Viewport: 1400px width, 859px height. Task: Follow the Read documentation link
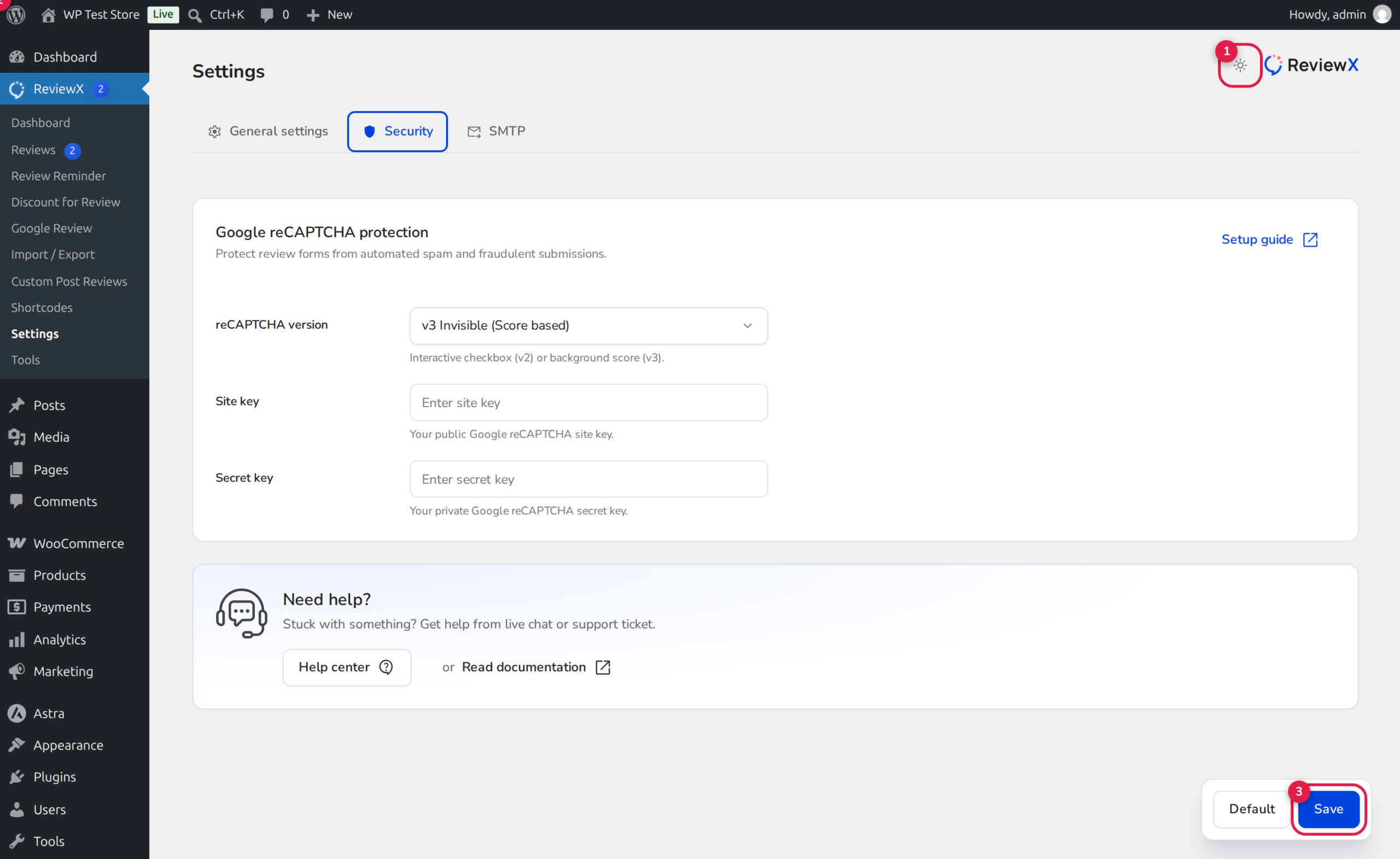536,667
